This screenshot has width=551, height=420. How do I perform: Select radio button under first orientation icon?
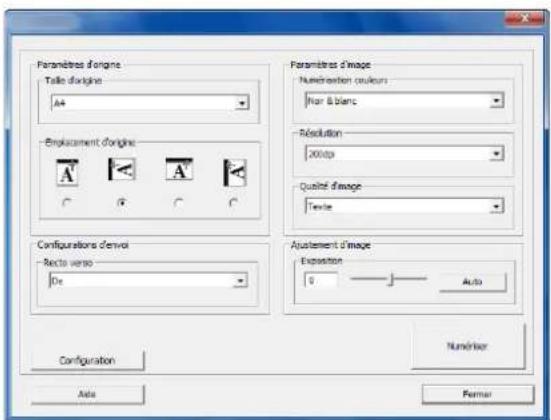(x=67, y=203)
